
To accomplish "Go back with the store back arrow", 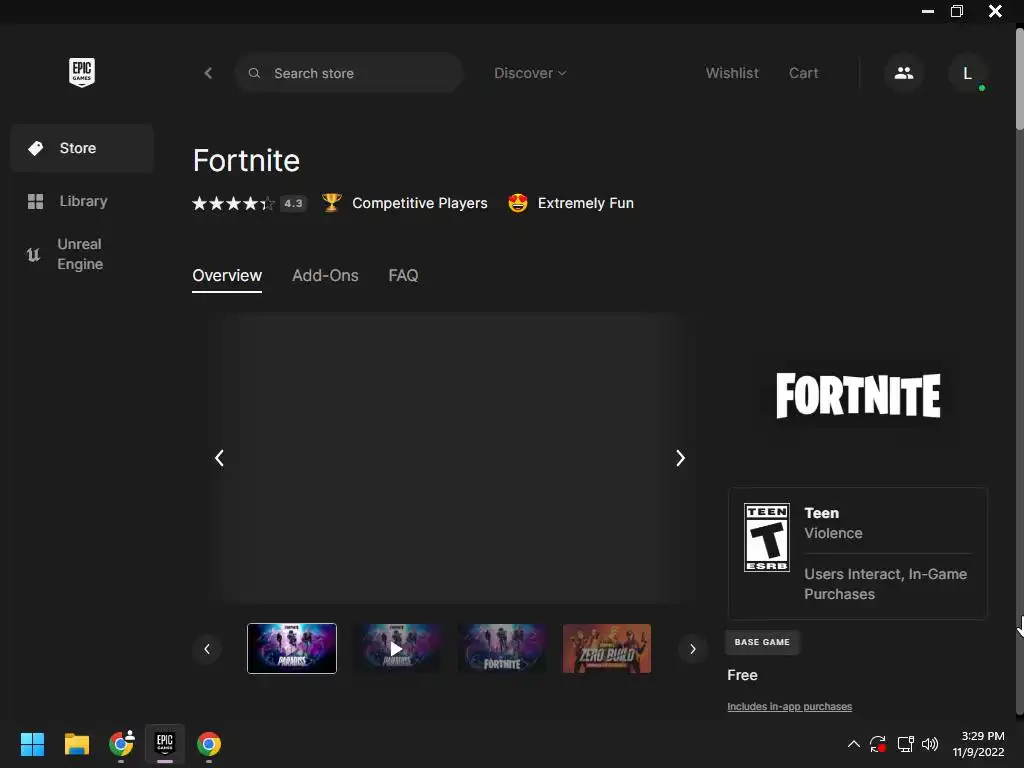I will pyautogui.click(x=208, y=73).
